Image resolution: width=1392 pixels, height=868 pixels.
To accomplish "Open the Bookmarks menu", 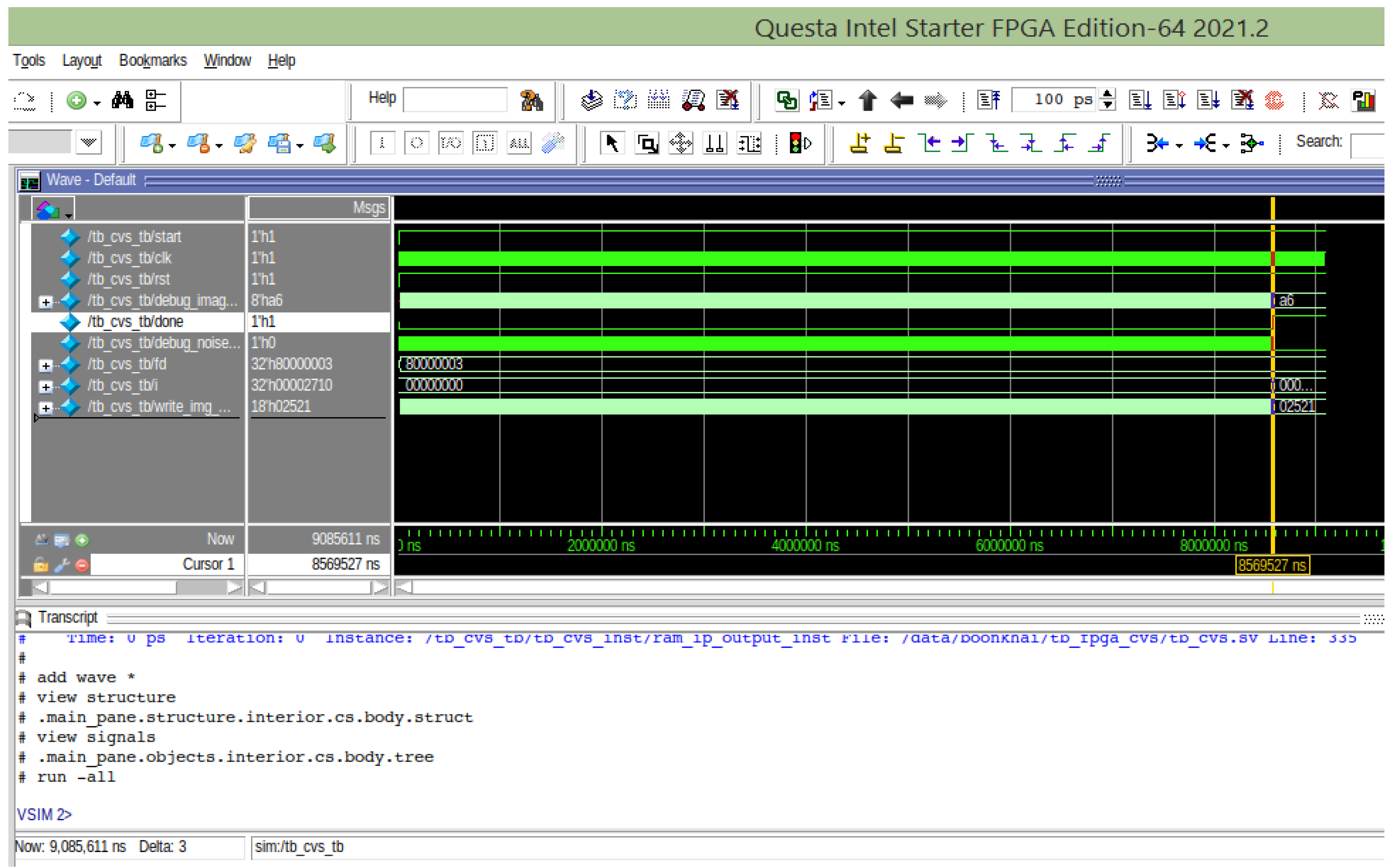I will [x=153, y=60].
